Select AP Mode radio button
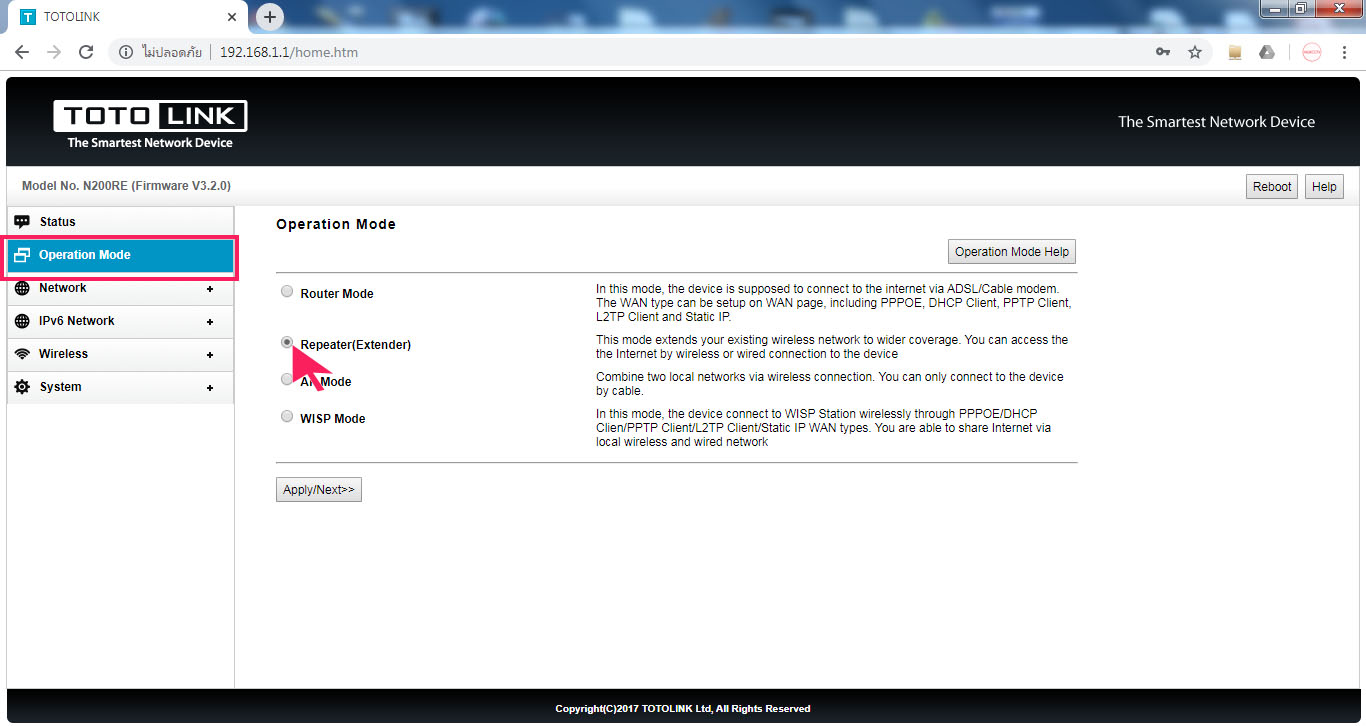Screen dimensions: 1366x726 (286, 379)
